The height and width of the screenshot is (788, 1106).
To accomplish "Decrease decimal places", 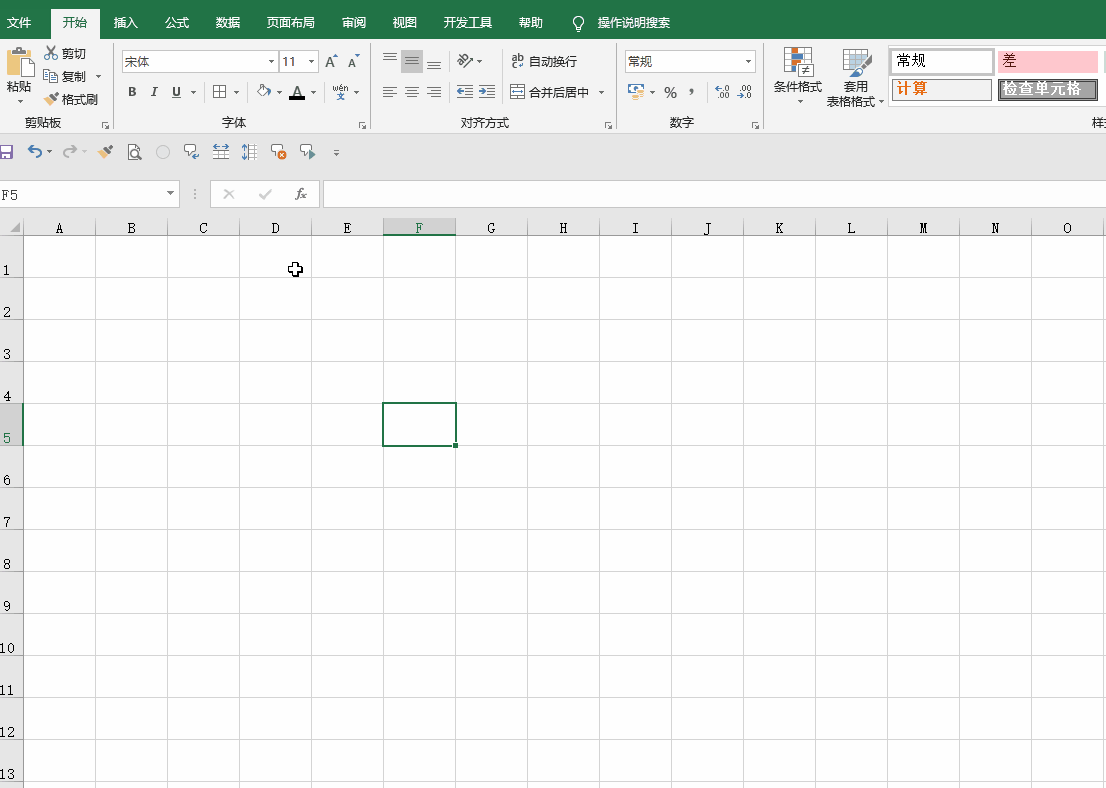I will 745,92.
